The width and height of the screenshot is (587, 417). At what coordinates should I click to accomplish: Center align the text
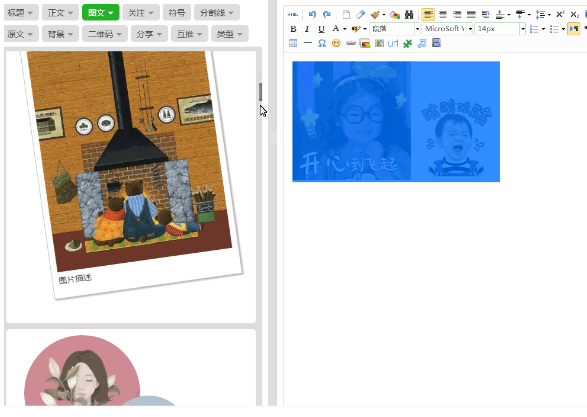(442, 15)
